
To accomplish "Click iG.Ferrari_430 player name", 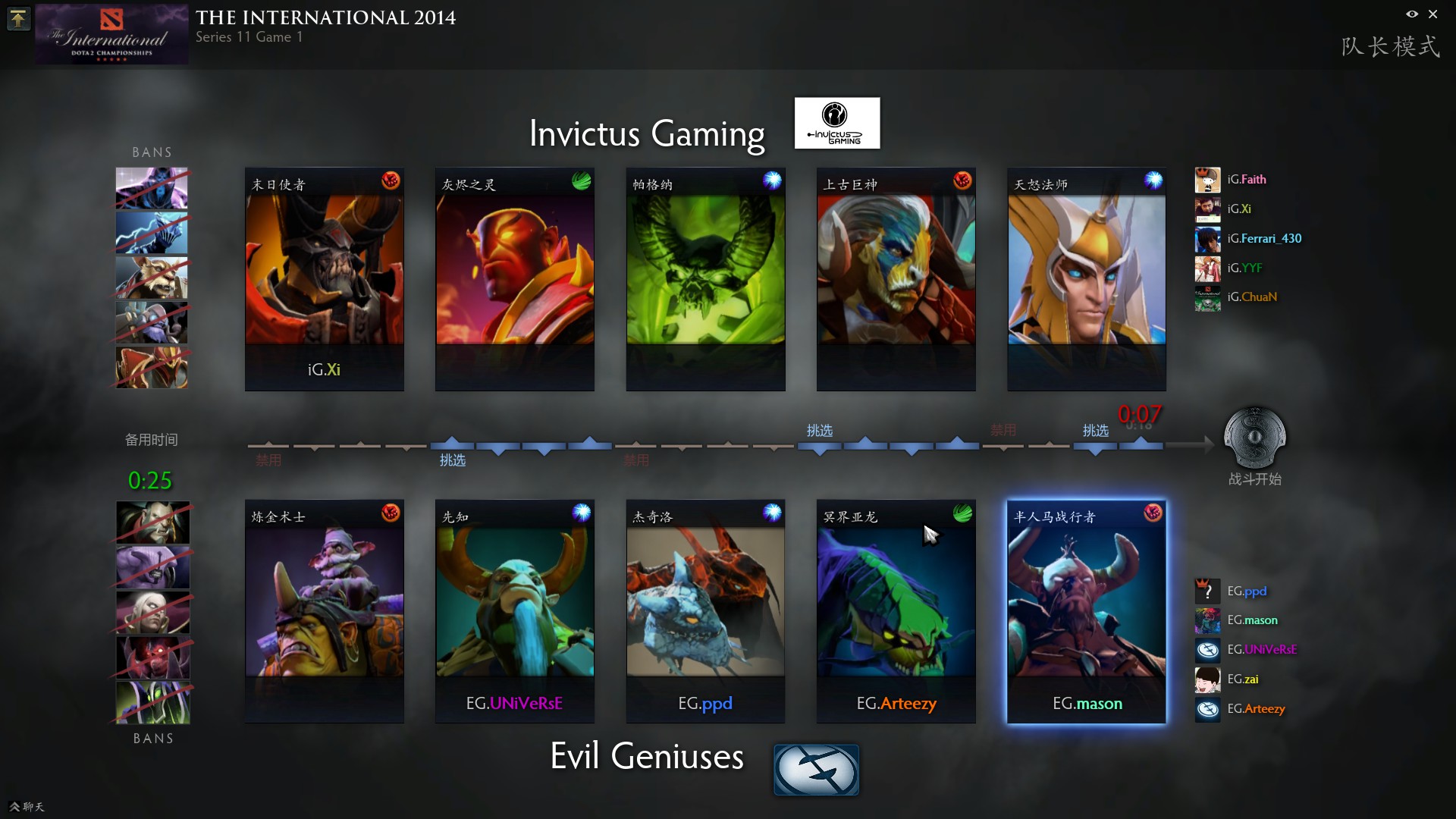I will coord(1264,238).
